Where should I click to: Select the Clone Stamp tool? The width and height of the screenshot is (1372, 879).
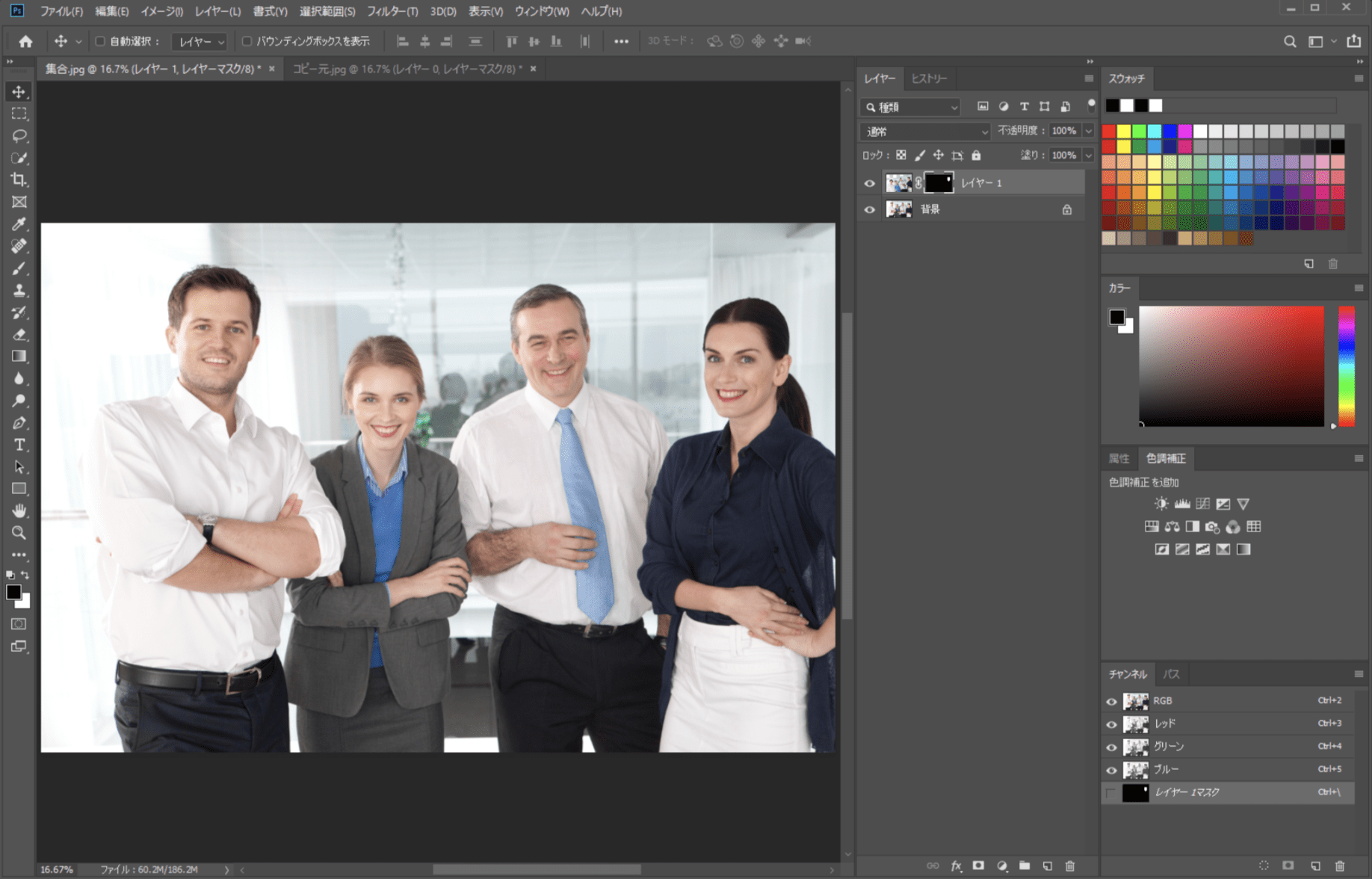coord(19,291)
